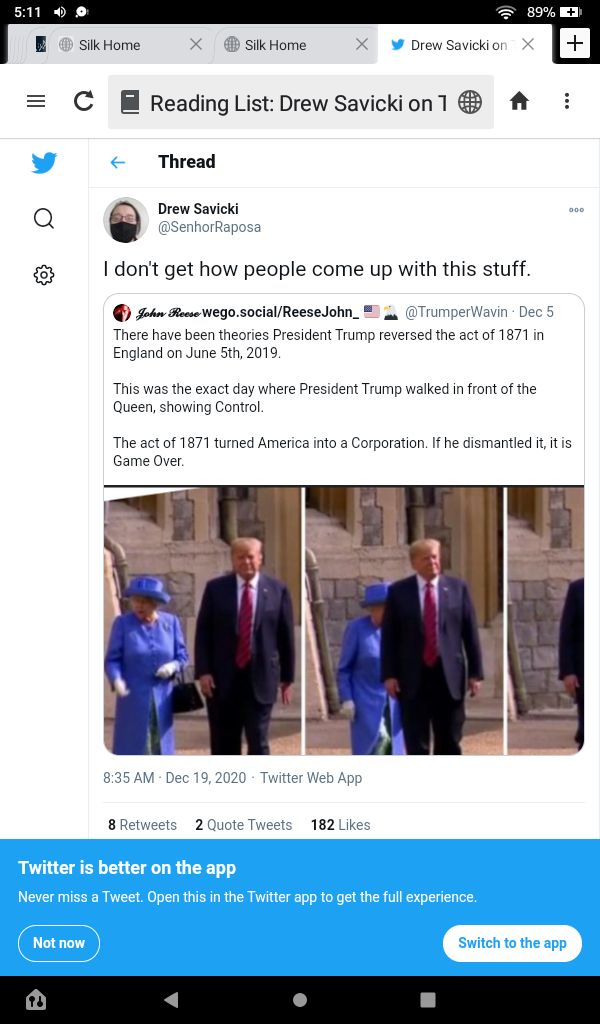Add a new browser tab
The width and height of the screenshot is (600, 1024).
click(574, 43)
